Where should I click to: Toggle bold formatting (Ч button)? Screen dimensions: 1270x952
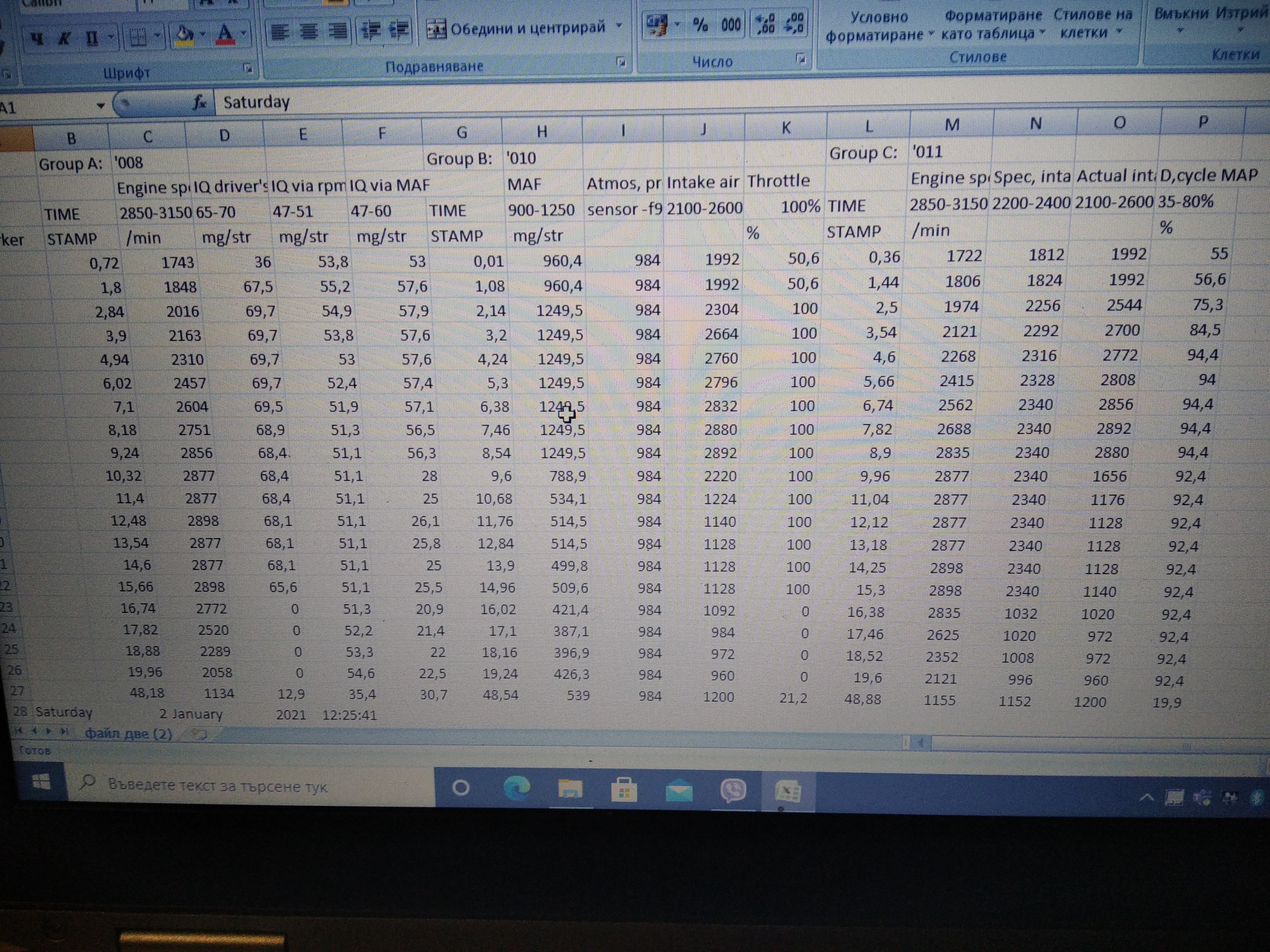[37, 38]
